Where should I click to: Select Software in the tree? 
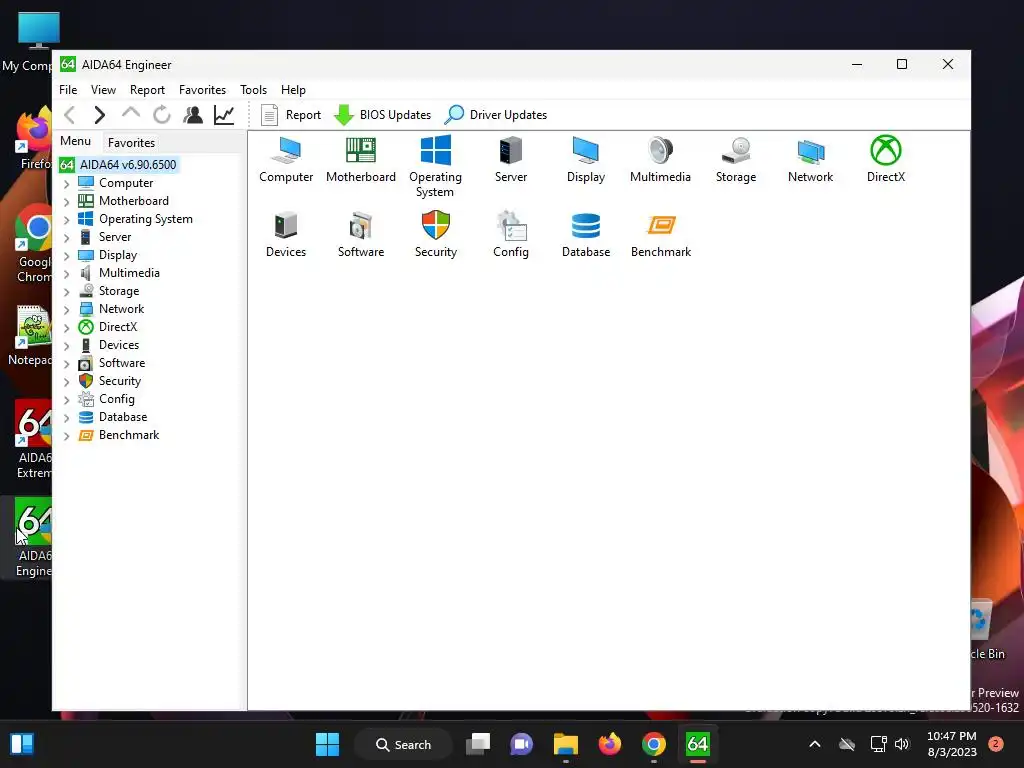click(121, 362)
